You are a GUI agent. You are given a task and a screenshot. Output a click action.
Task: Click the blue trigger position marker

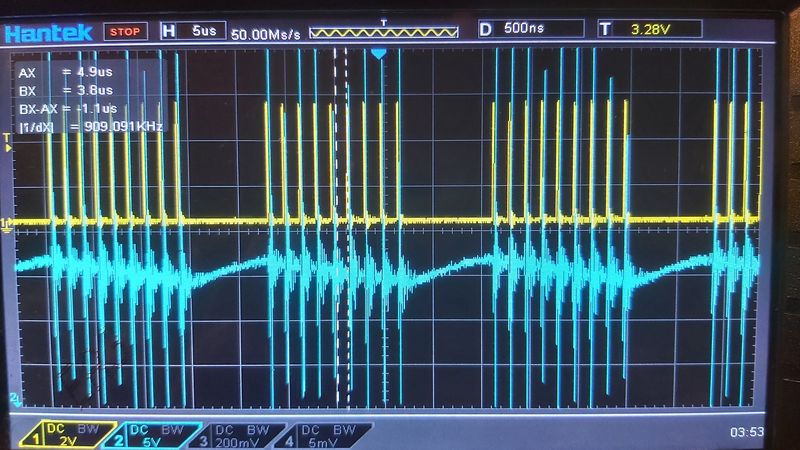(x=378, y=54)
